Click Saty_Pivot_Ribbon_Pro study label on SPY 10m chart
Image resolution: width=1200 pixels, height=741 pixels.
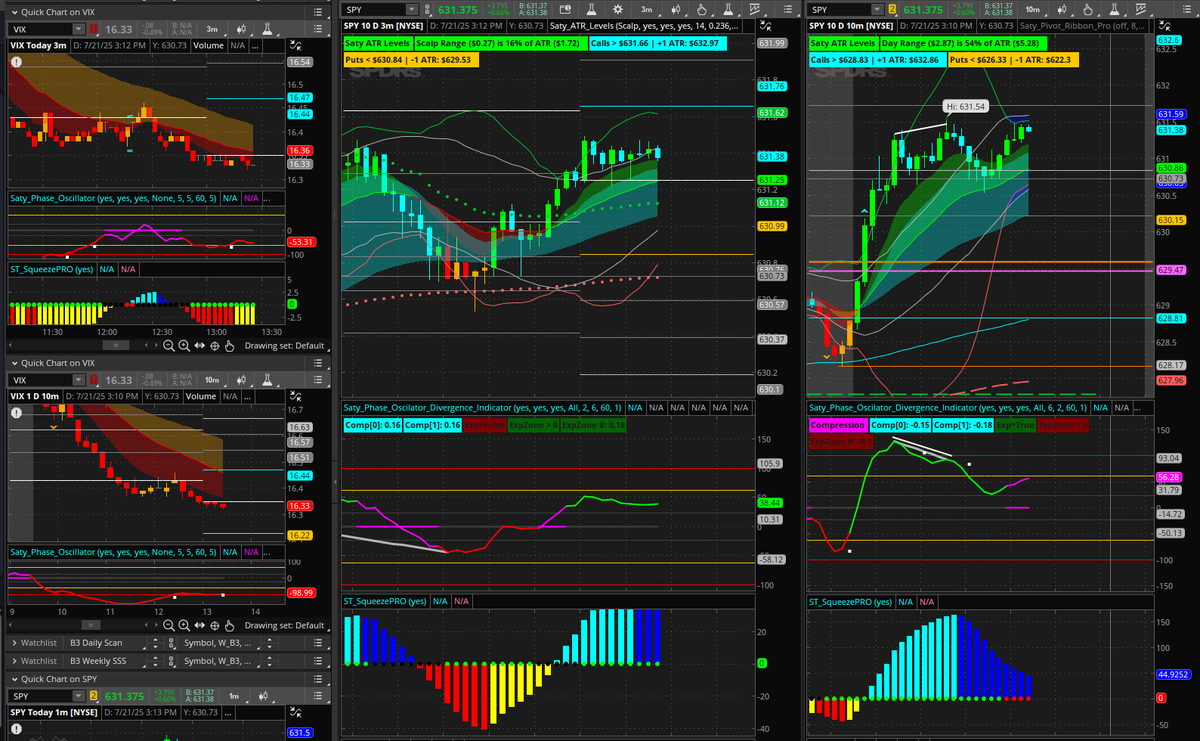pos(1083,26)
